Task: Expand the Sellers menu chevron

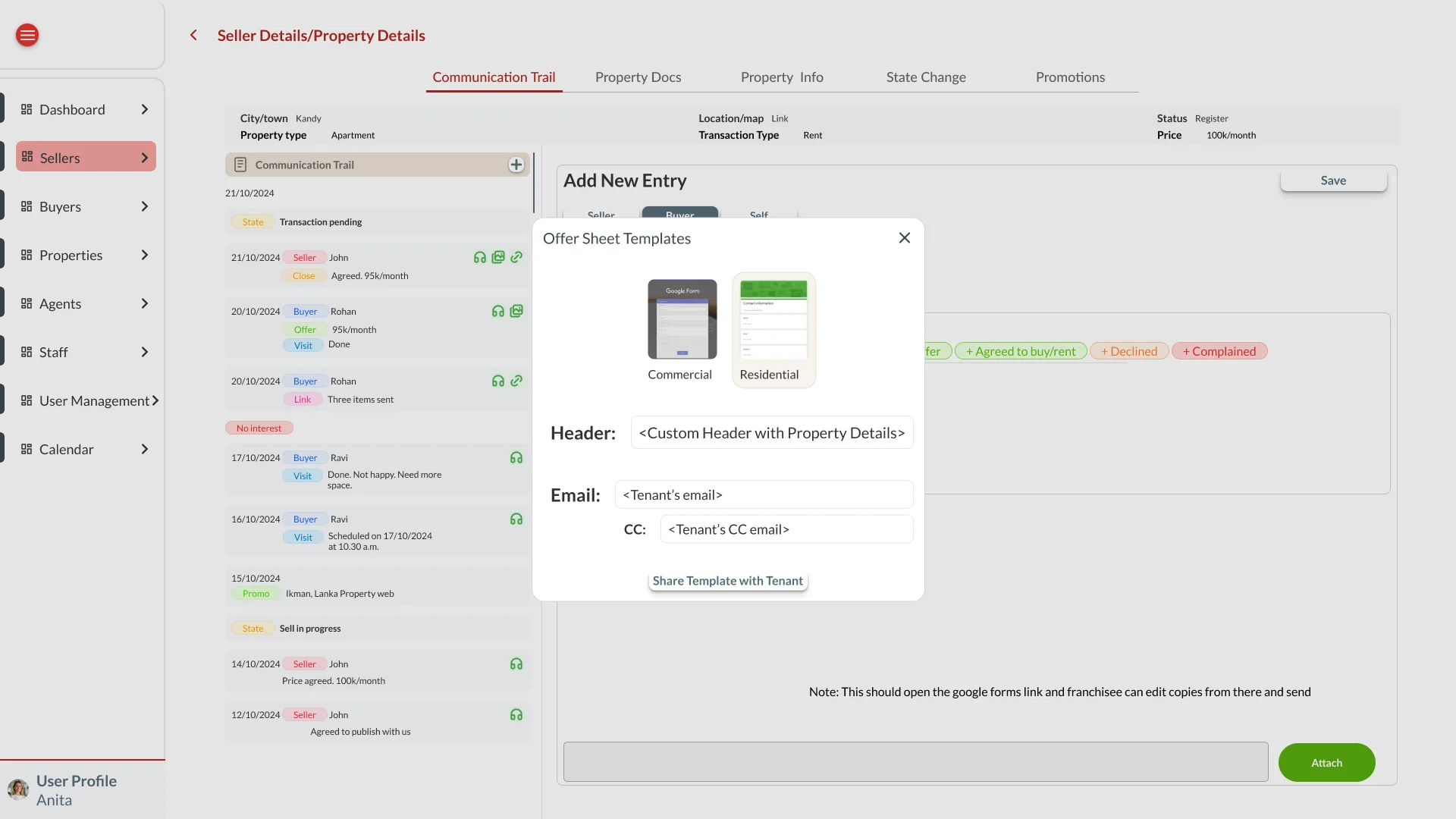Action: (145, 158)
